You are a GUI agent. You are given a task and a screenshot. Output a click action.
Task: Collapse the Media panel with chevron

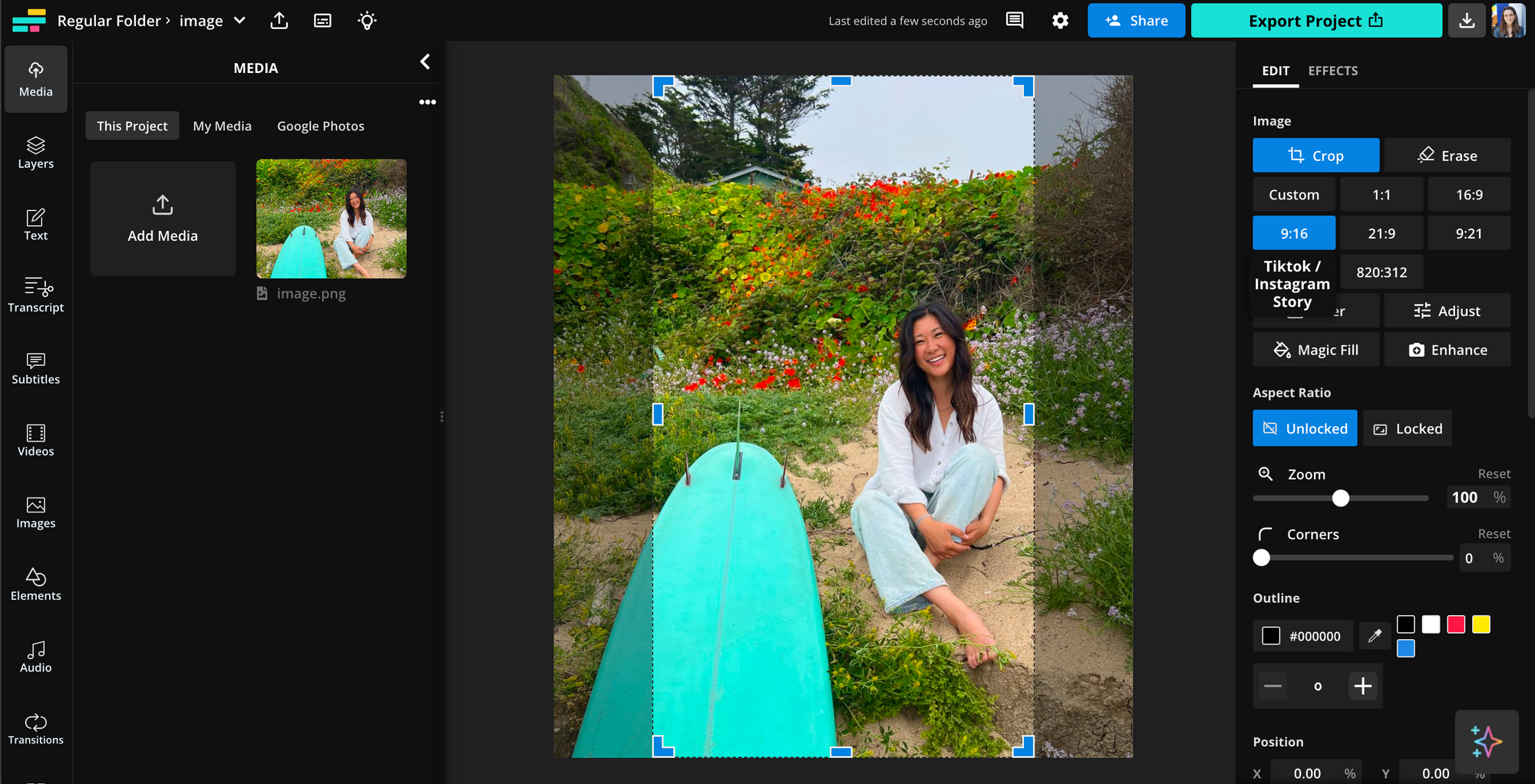(425, 62)
